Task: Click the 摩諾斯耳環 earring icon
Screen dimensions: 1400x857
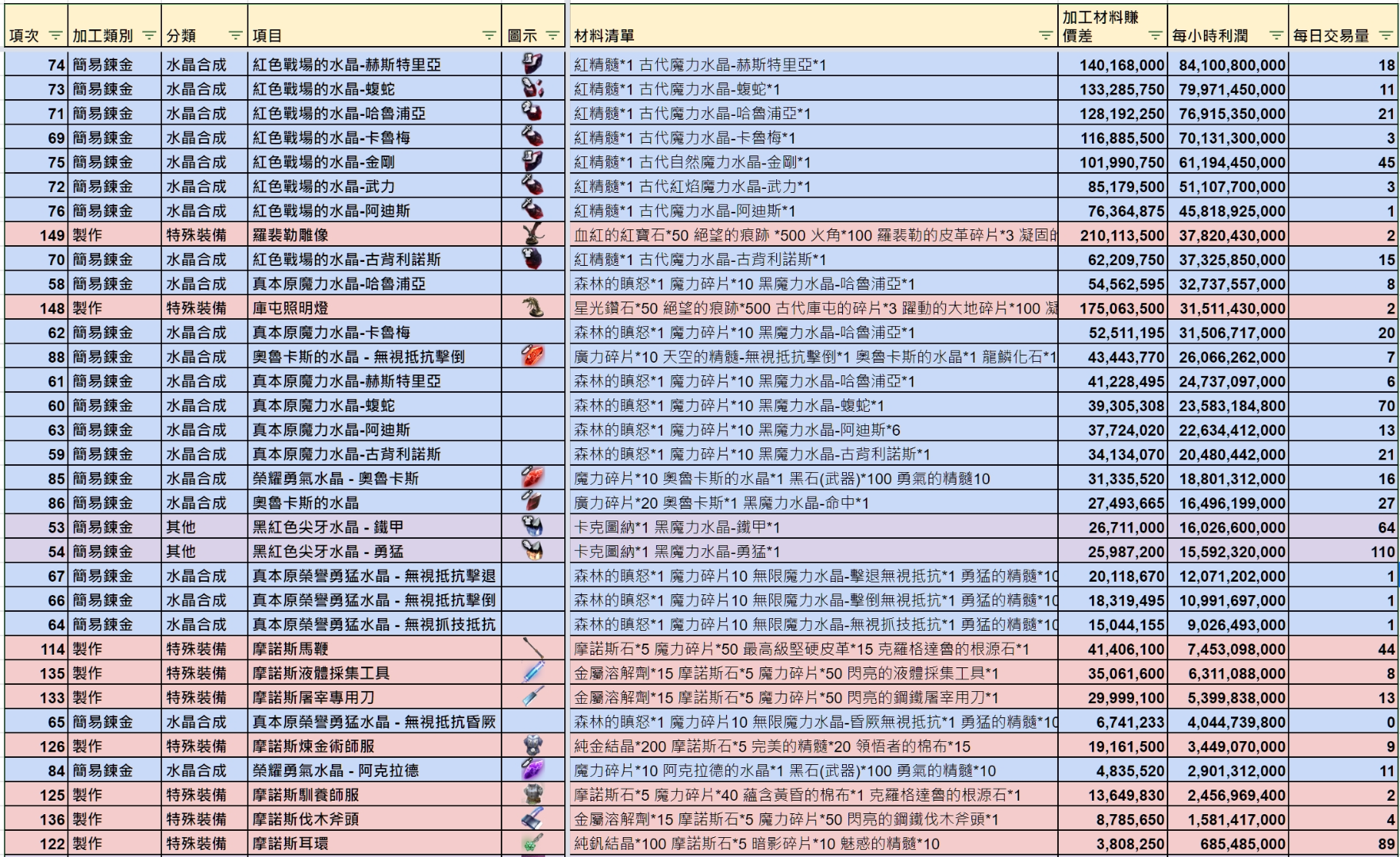Action: [x=533, y=843]
